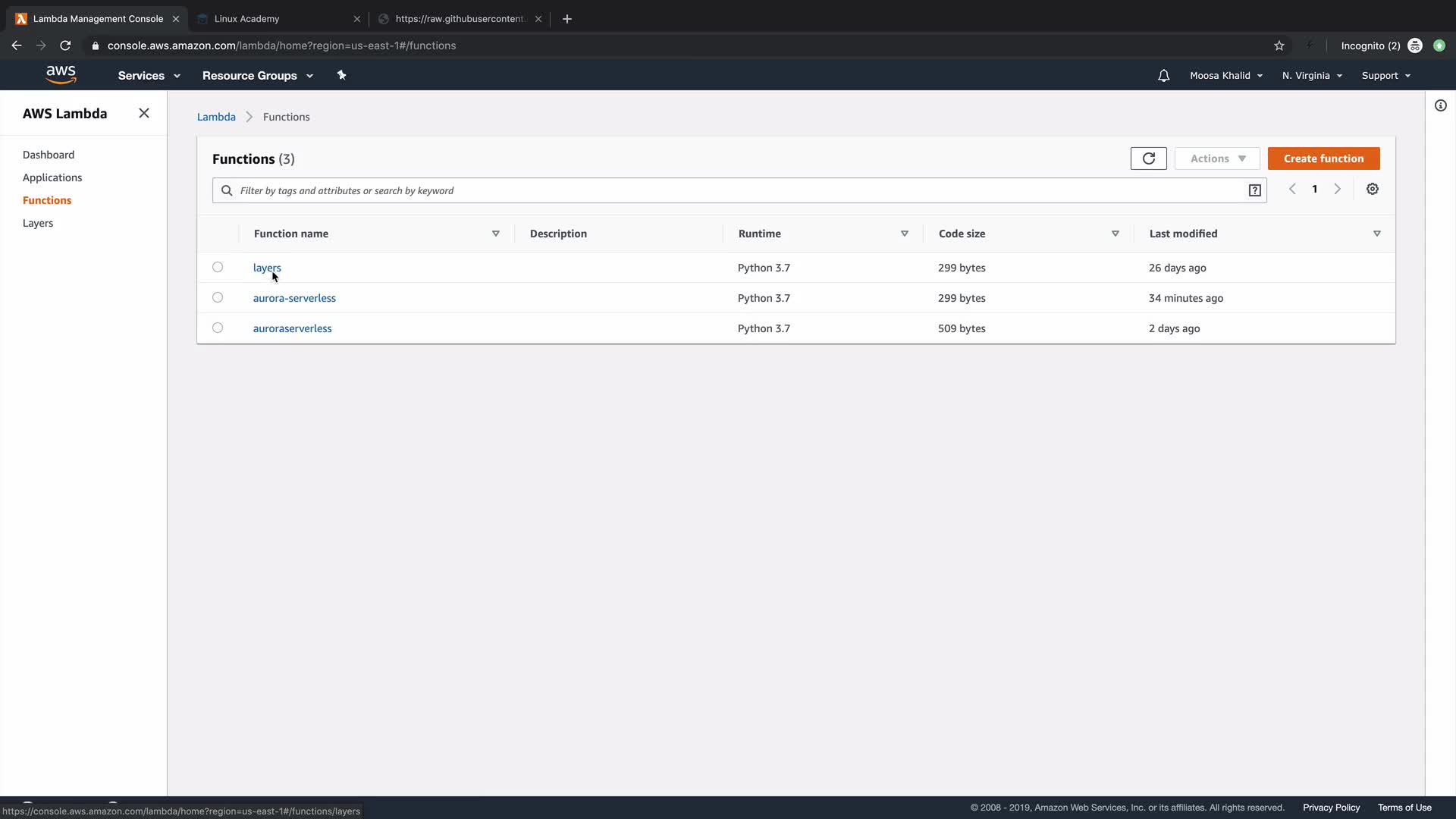Image resolution: width=1456 pixels, height=819 pixels.
Task: Click the function filter search field
Action: pyautogui.click(x=728, y=190)
